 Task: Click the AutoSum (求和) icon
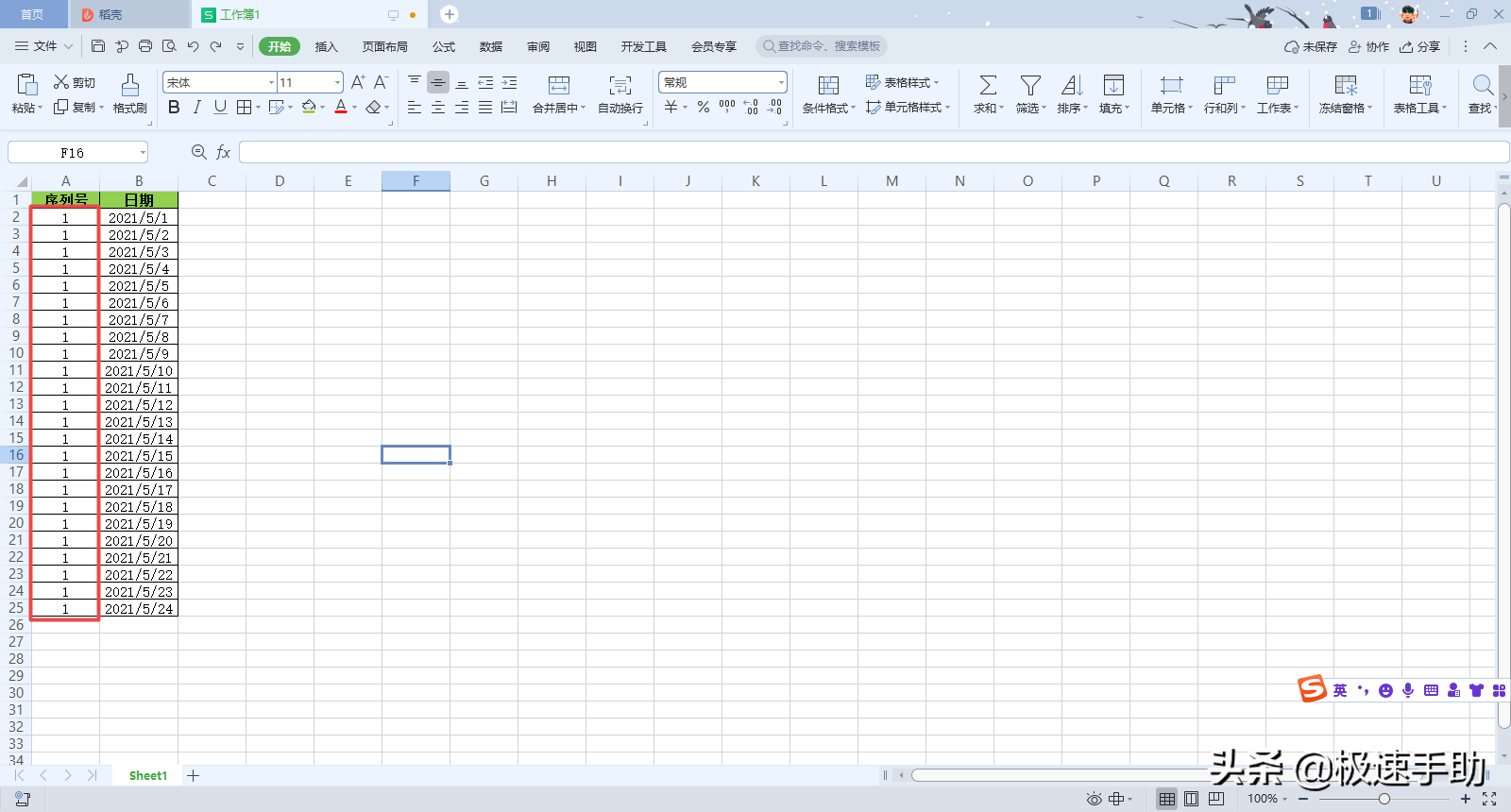point(987,86)
